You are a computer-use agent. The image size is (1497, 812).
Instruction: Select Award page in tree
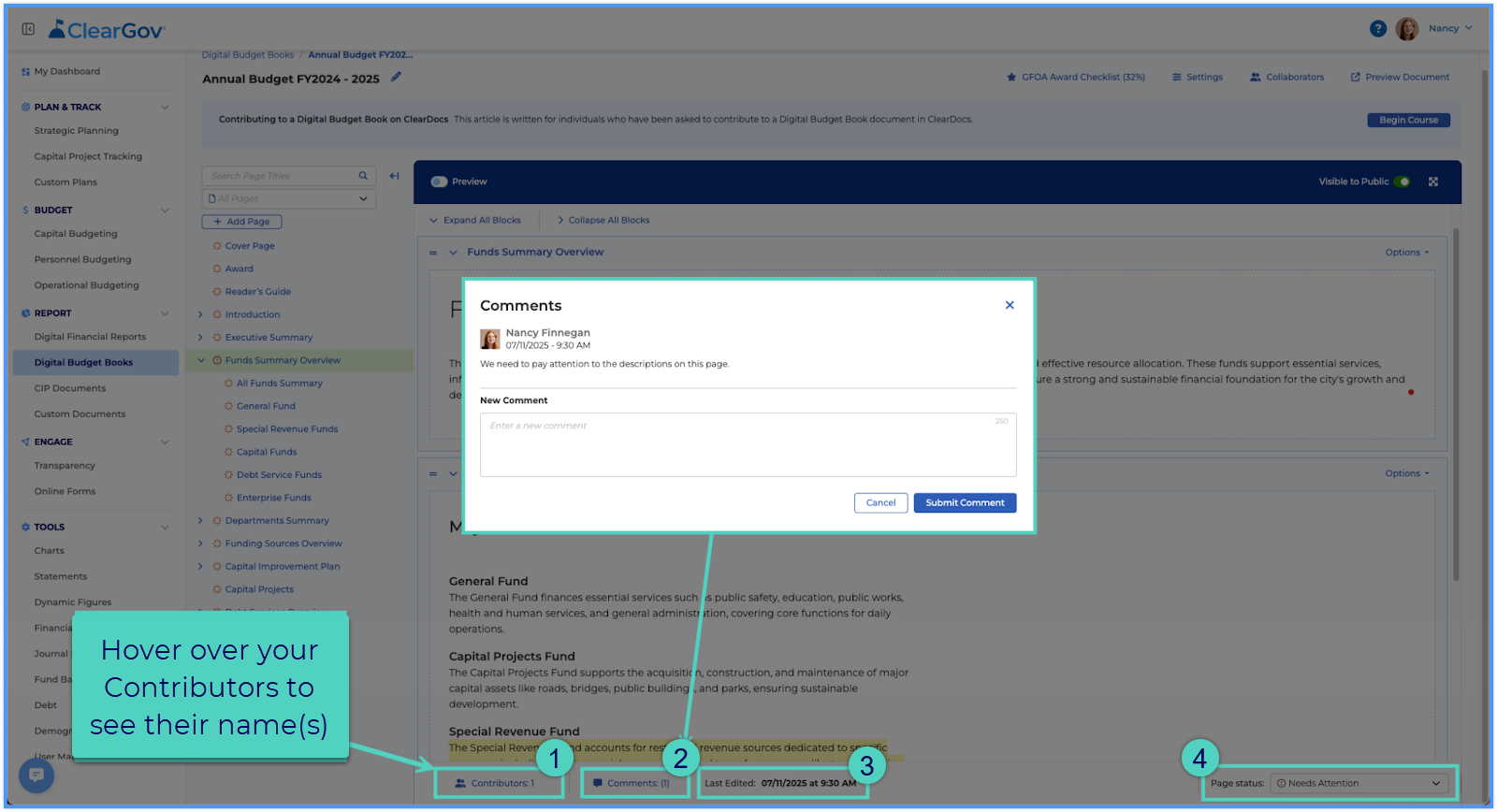(x=239, y=268)
